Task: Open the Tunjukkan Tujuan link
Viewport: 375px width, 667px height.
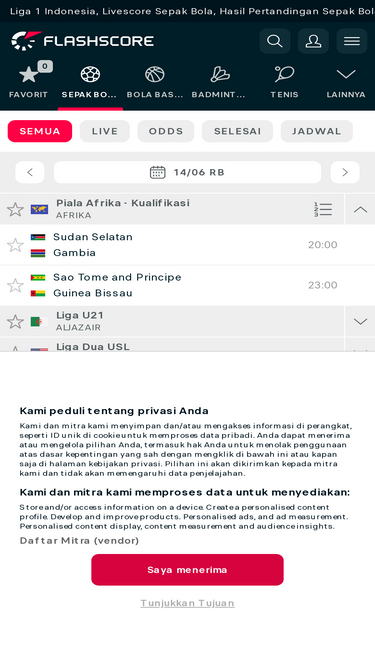Action: (x=188, y=603)
